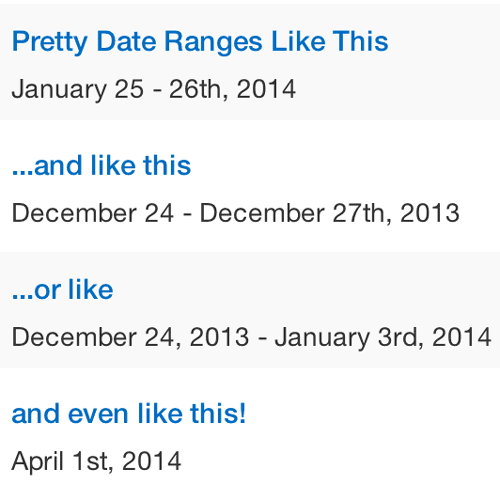Open the 'and even like this!' link

(x=129, y=413)
